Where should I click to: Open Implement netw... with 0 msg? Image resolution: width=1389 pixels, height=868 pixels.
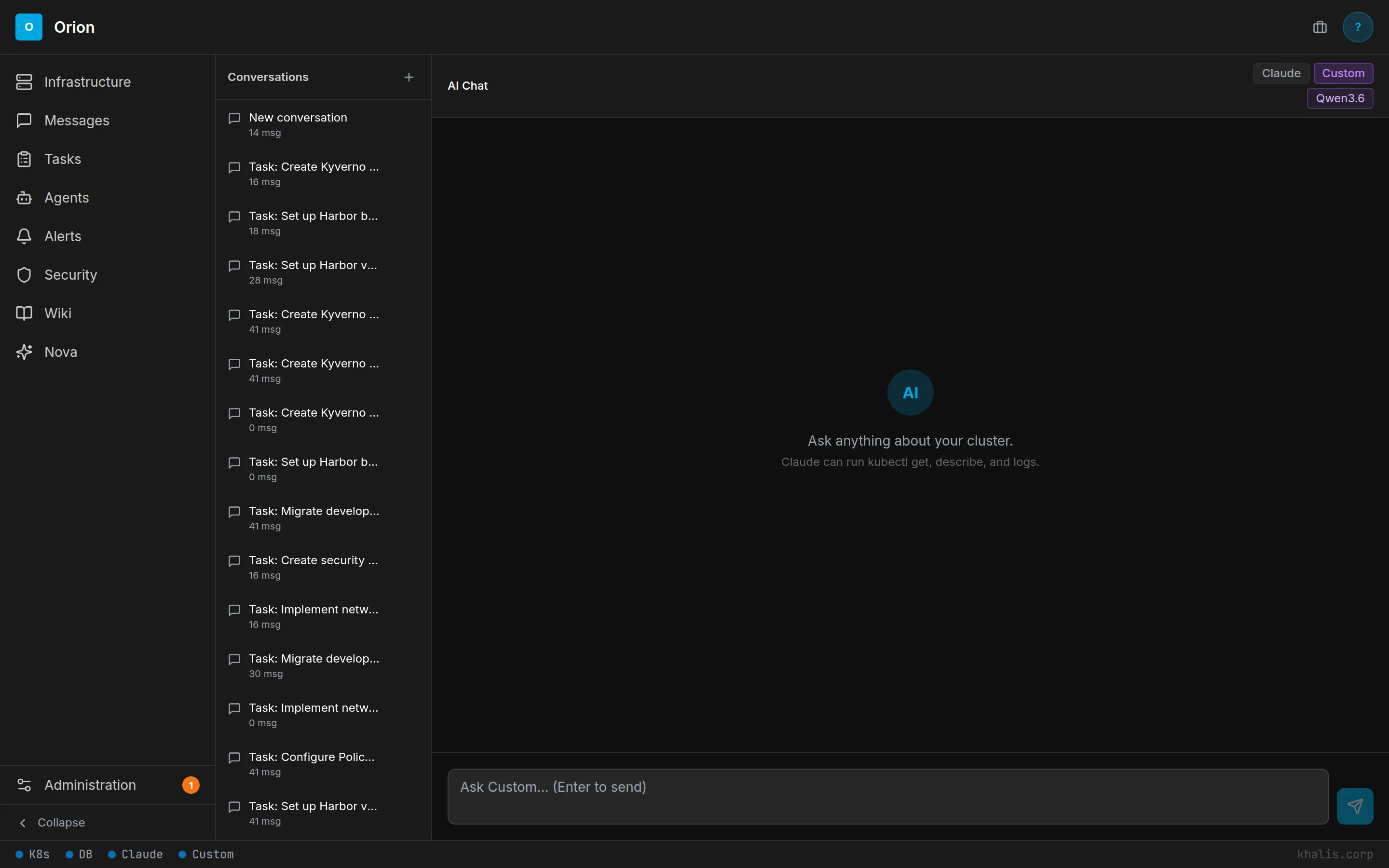(323, 715)
